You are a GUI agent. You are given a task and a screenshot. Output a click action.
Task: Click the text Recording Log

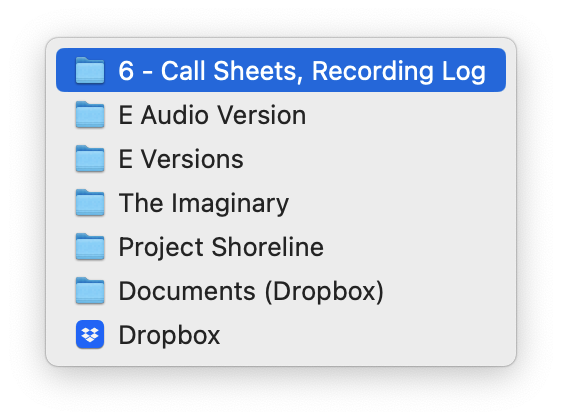399,72
